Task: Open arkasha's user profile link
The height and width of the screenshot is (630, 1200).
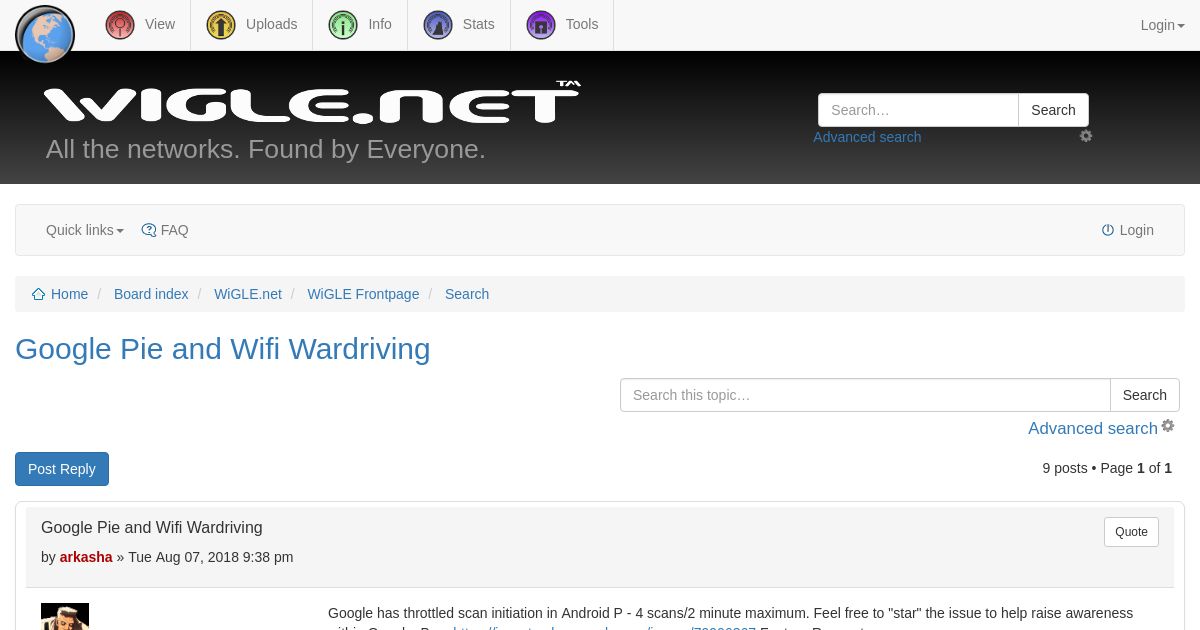Action: [86, 557]
